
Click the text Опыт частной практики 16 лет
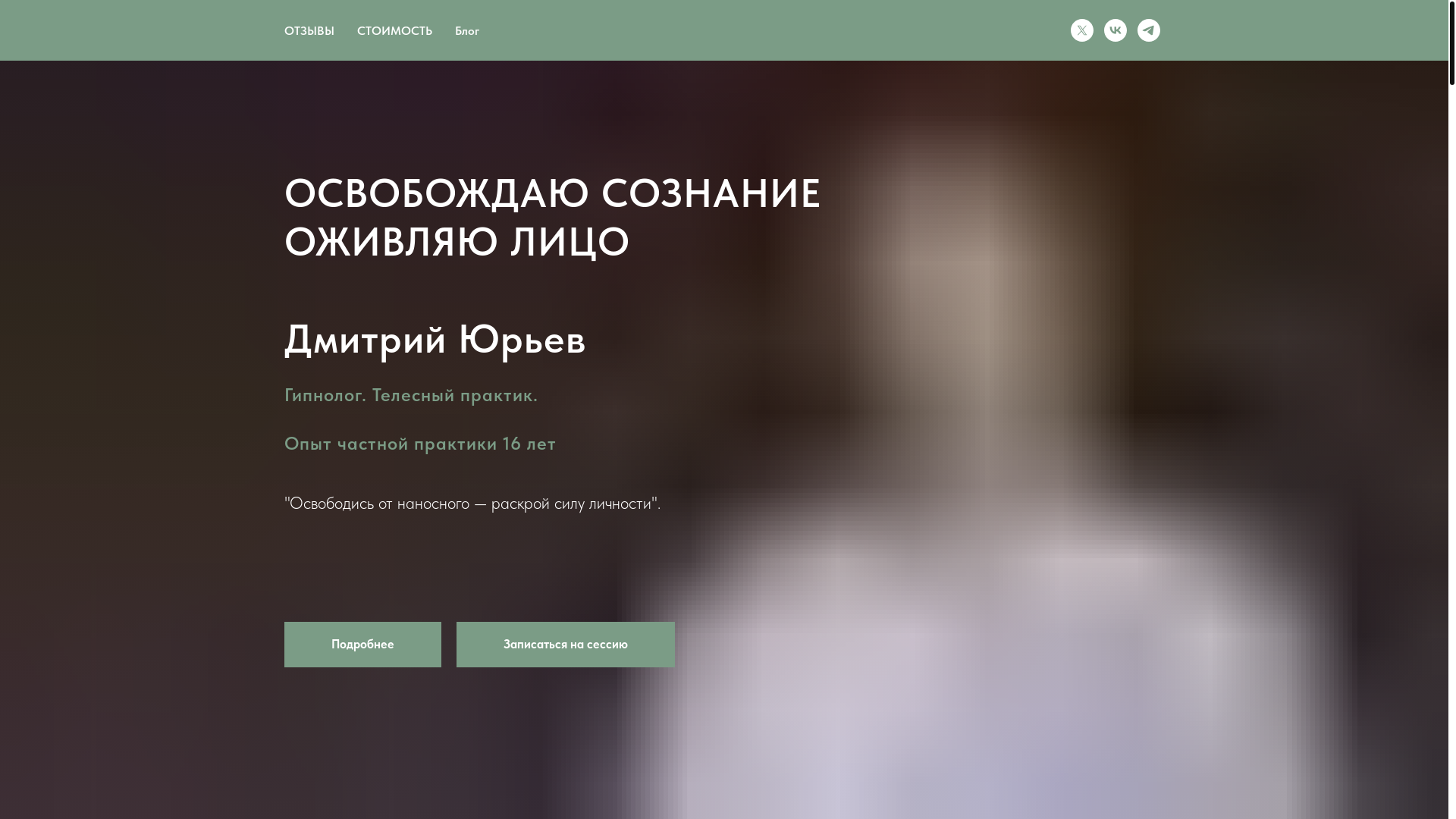[420, 444]
